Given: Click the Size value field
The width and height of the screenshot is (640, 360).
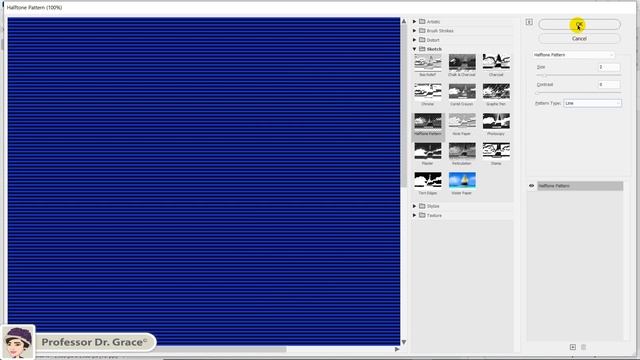Looking at the screenshot, I should click(609, 67).
